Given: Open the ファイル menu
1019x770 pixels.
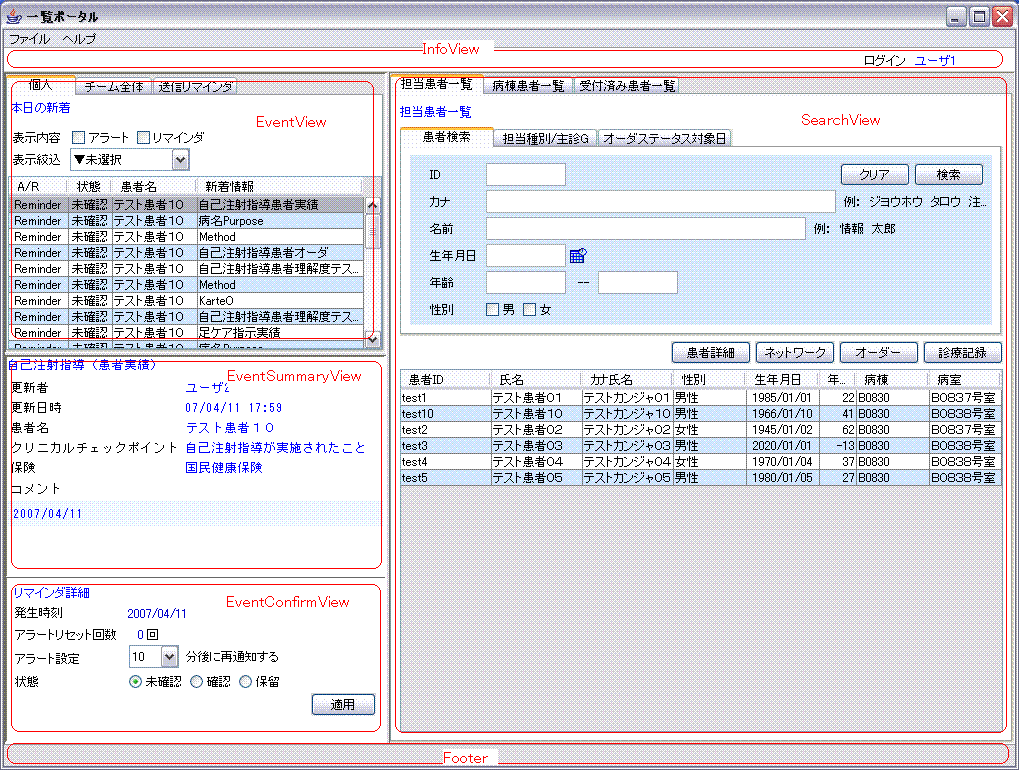Looking at the screenshot, I should [x=29, y=39].
